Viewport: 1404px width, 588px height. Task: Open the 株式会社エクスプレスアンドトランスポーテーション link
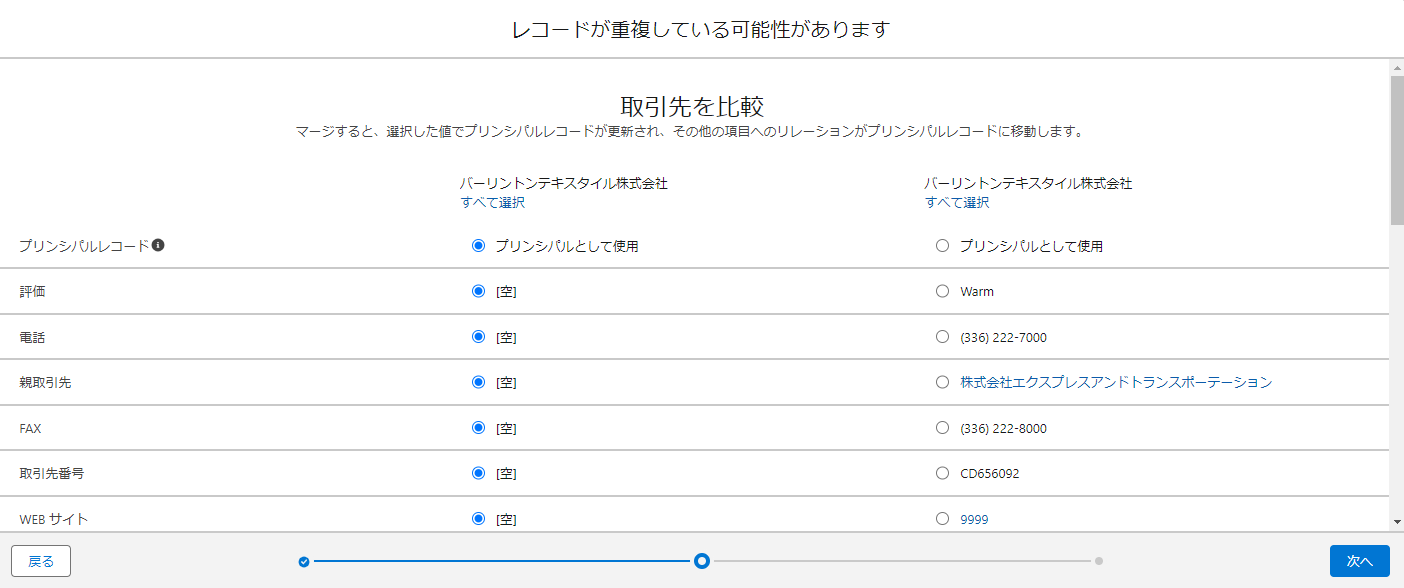click(x=1116, y=382)
